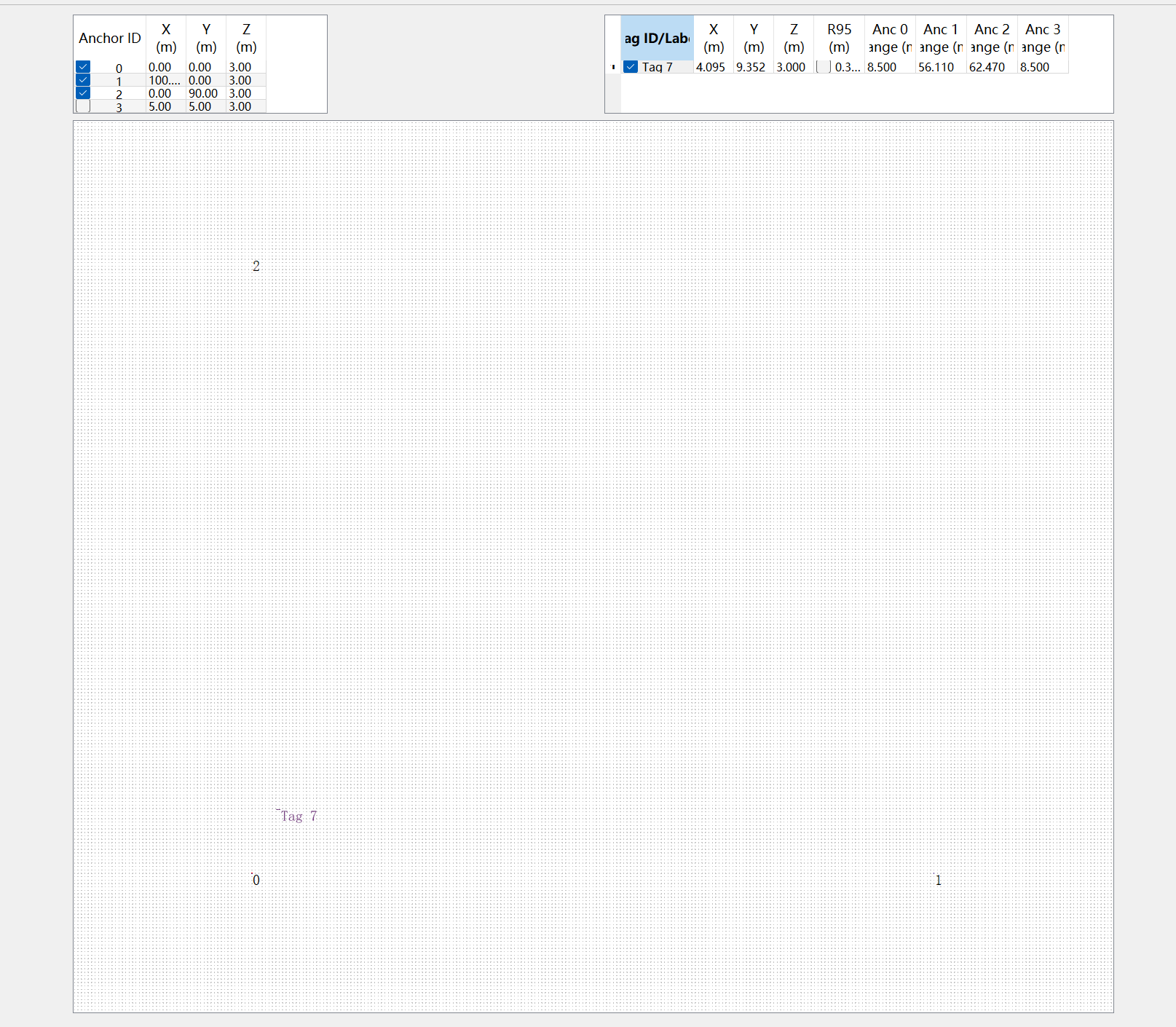Uncheck the Anchor 1 checkbox
This screenshot has height=1027, width=1176.
pos(83,80)
